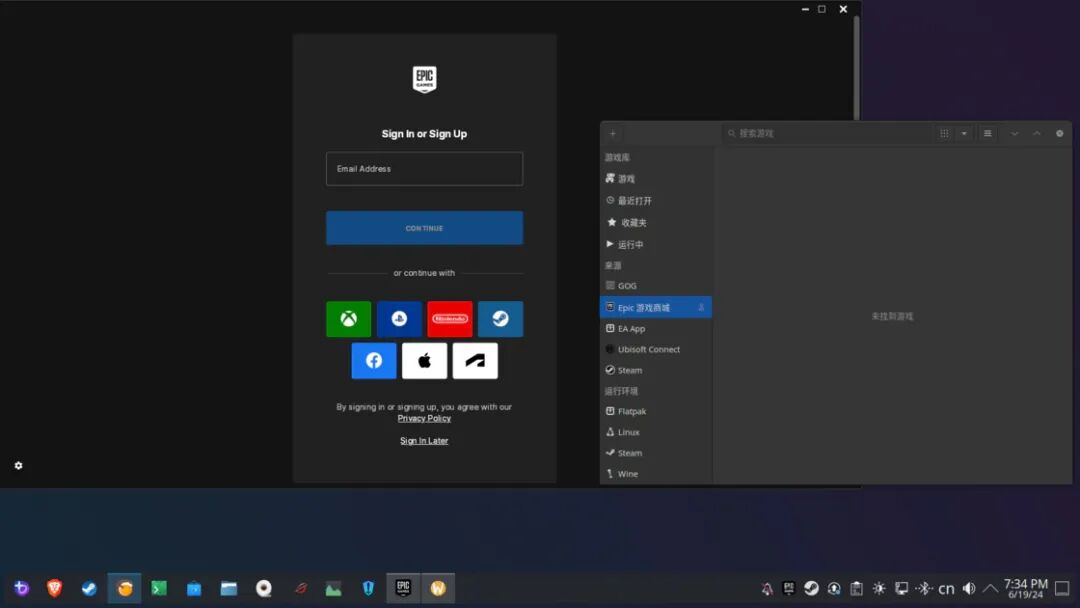Viewport: 1080px width, 608px height.
Task: Sign in with the Xbox button
Action: 349,319
